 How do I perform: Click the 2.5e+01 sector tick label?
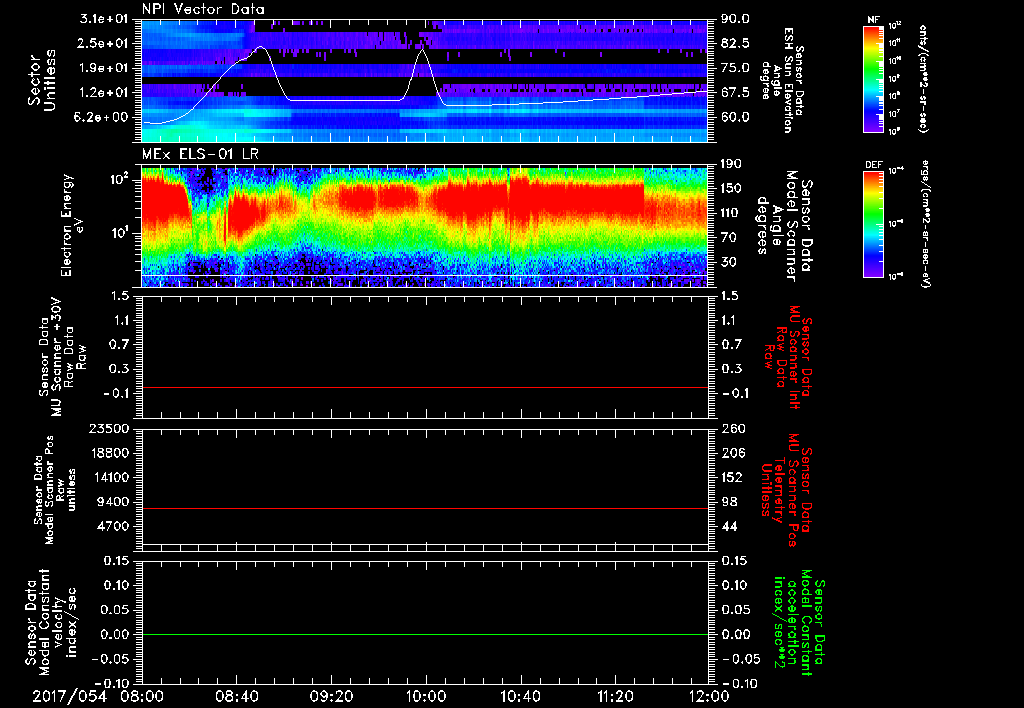point(104,43)
